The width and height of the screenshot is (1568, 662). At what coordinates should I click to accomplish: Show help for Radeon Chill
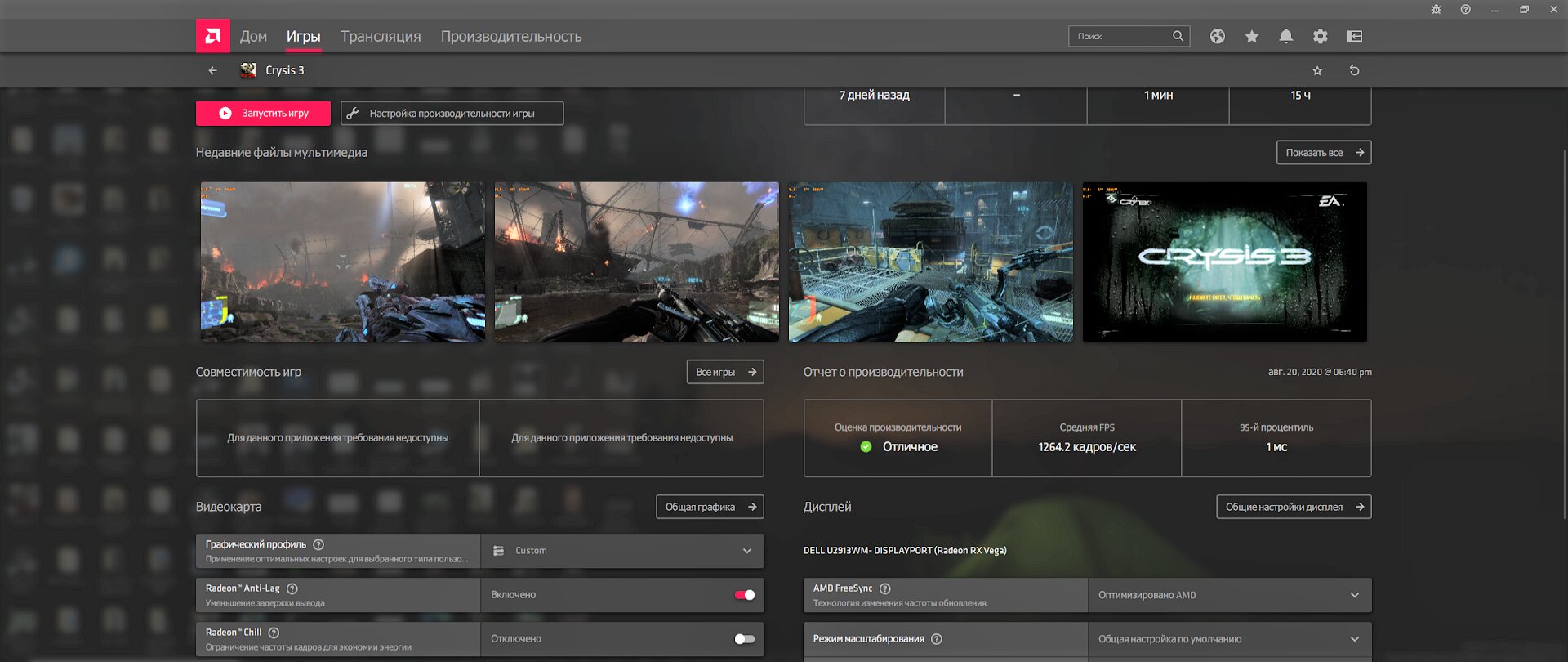[274, 633]
